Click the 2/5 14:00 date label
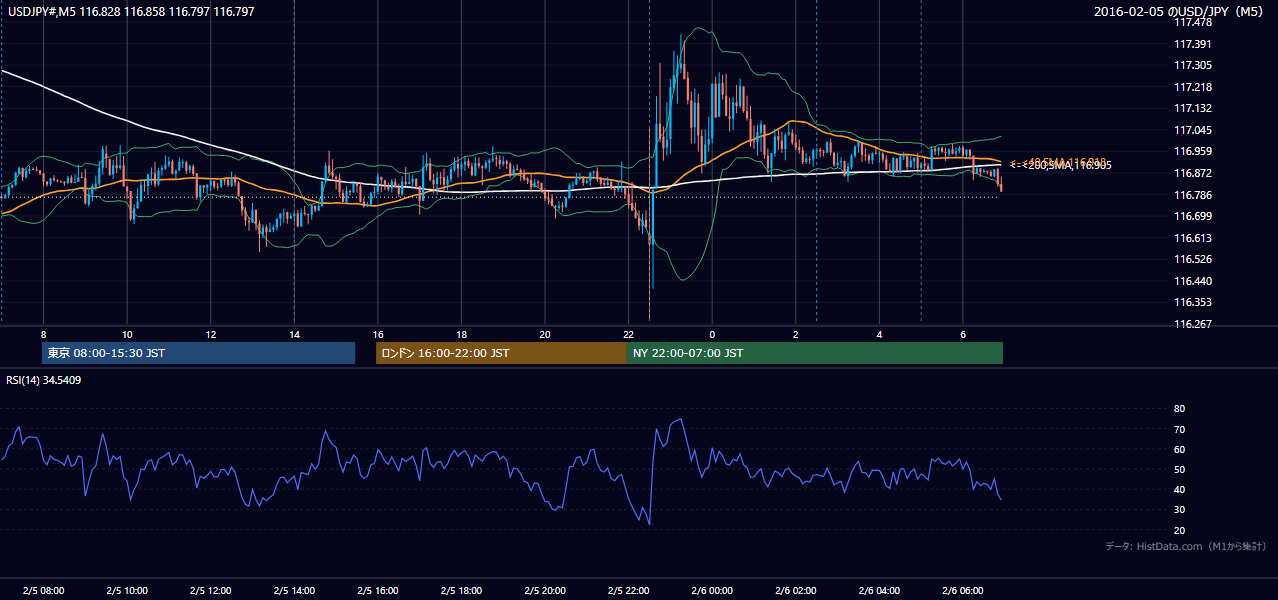This screenshot has height=600, width=1278. coord(294,590)
